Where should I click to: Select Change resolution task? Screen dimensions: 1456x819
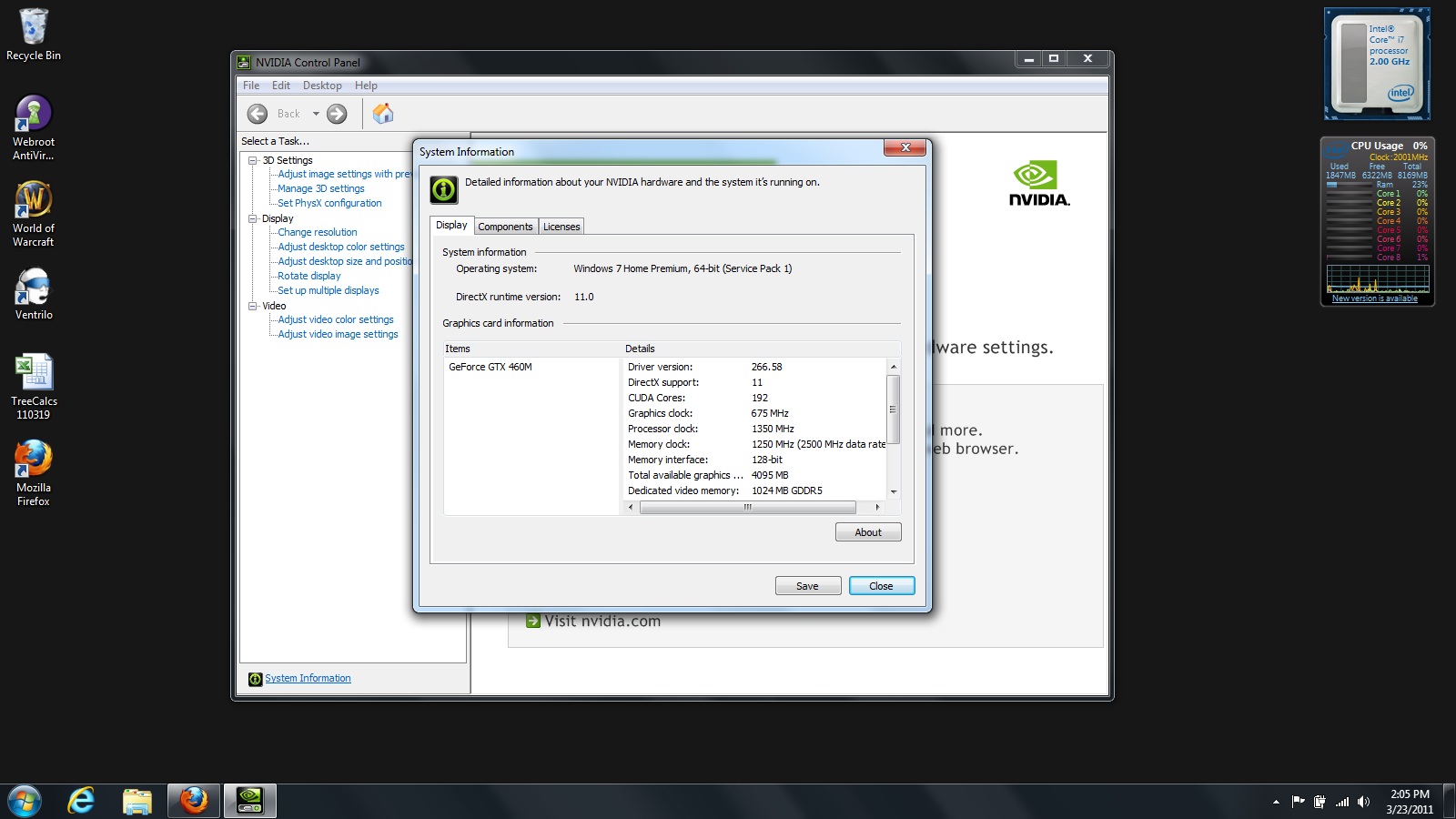click(318, 232)
